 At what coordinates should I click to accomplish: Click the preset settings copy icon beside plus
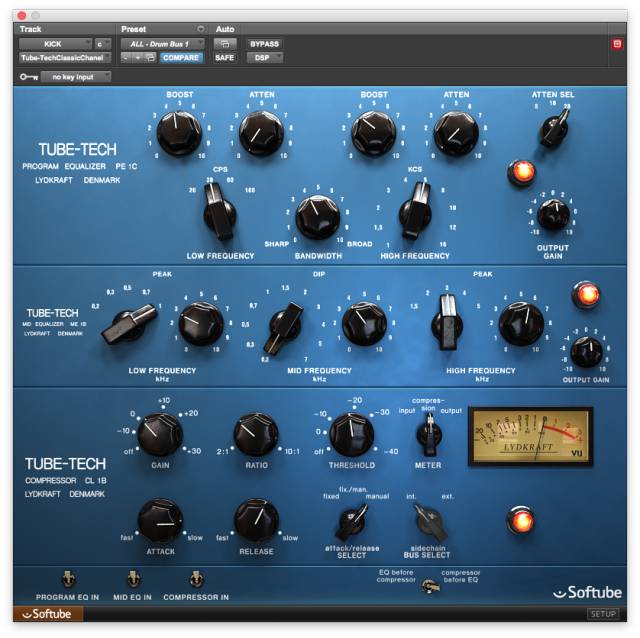coord(150,58)
